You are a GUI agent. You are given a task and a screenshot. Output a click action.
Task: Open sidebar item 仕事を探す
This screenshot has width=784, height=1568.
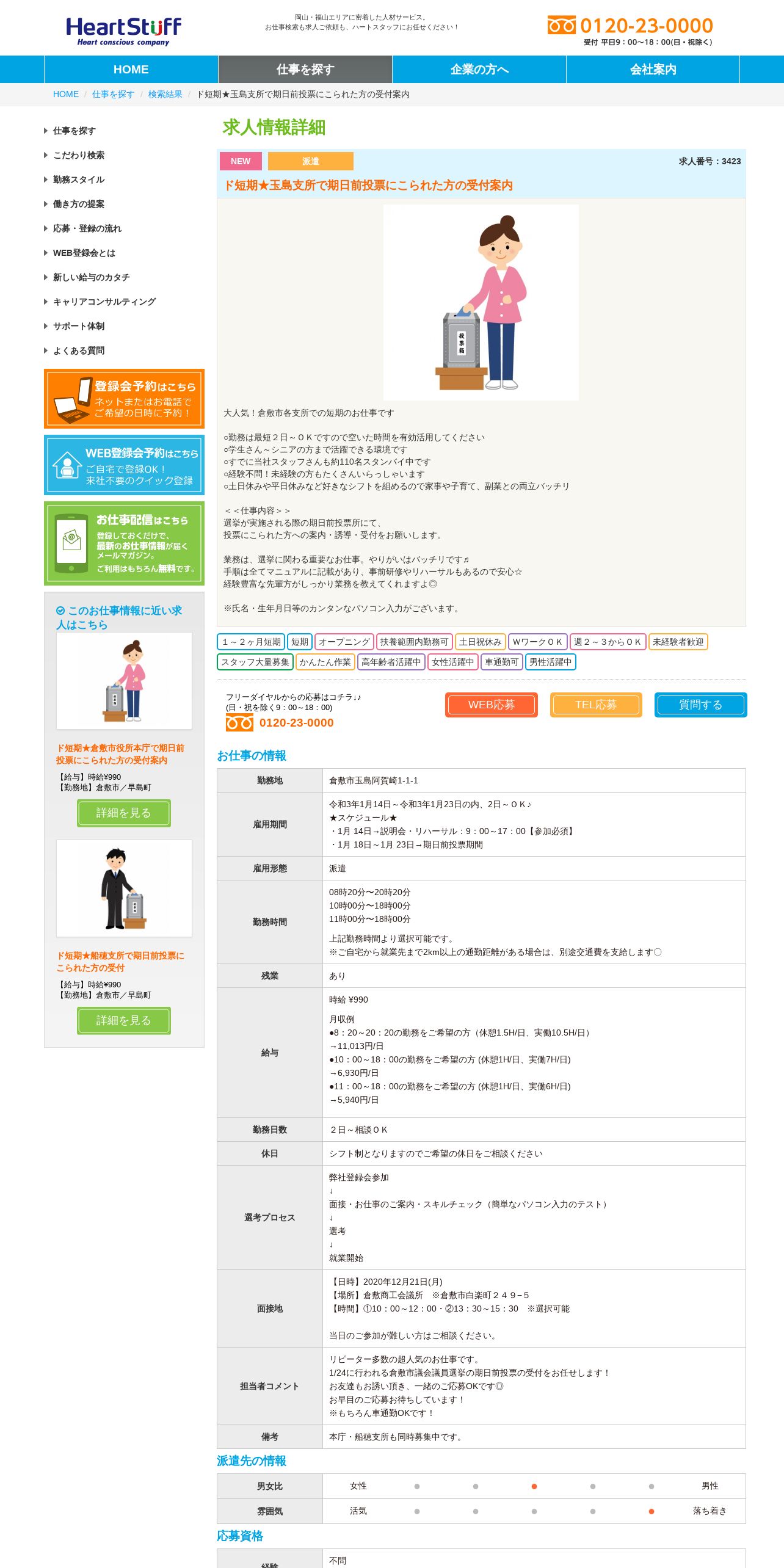74,131
